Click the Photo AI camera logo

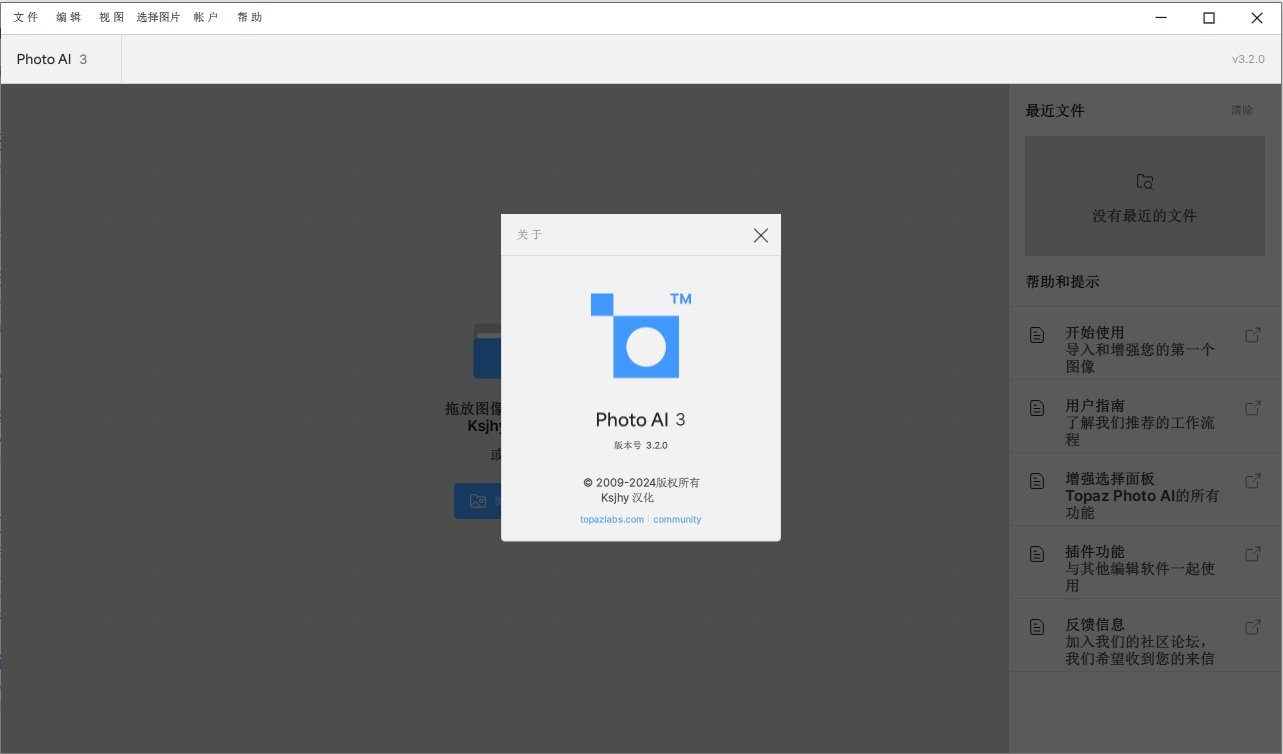[x=641, y=335]
